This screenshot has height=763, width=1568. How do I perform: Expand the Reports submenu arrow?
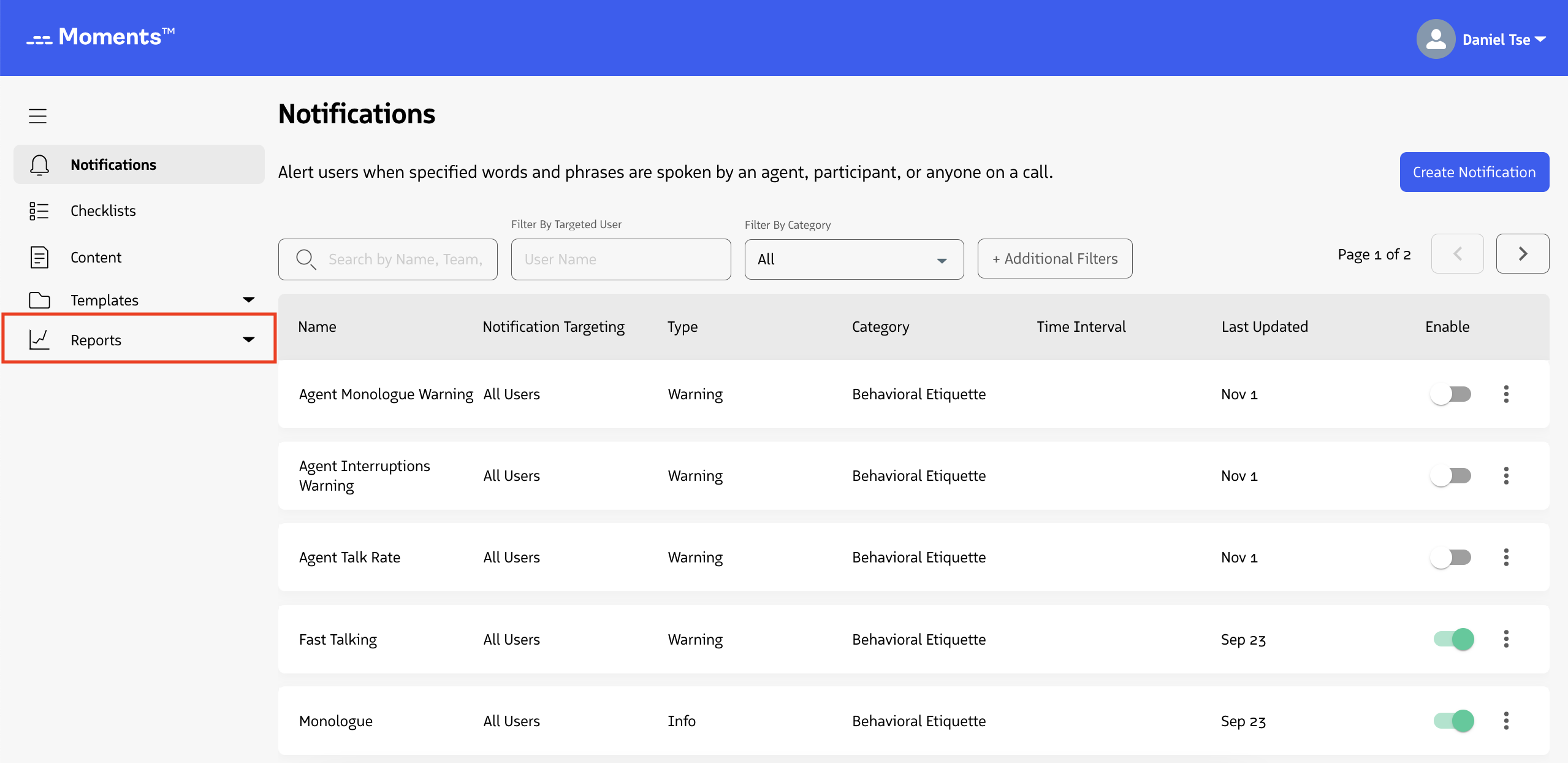pyautogui.click(x=248, y=339)
